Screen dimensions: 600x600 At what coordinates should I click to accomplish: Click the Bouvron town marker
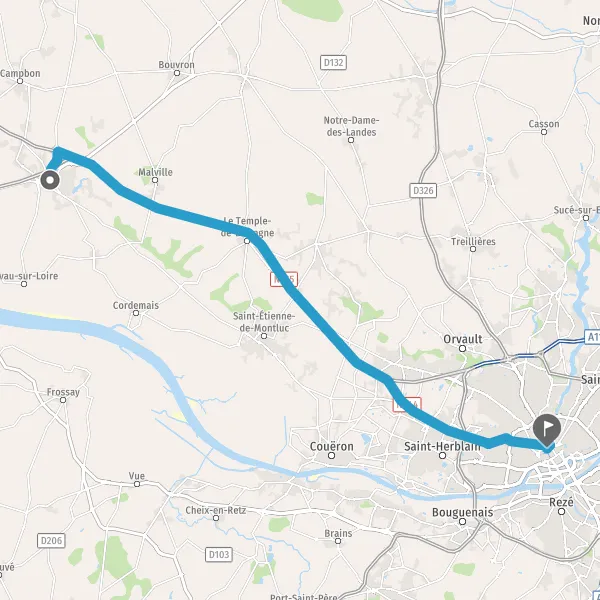177,73
